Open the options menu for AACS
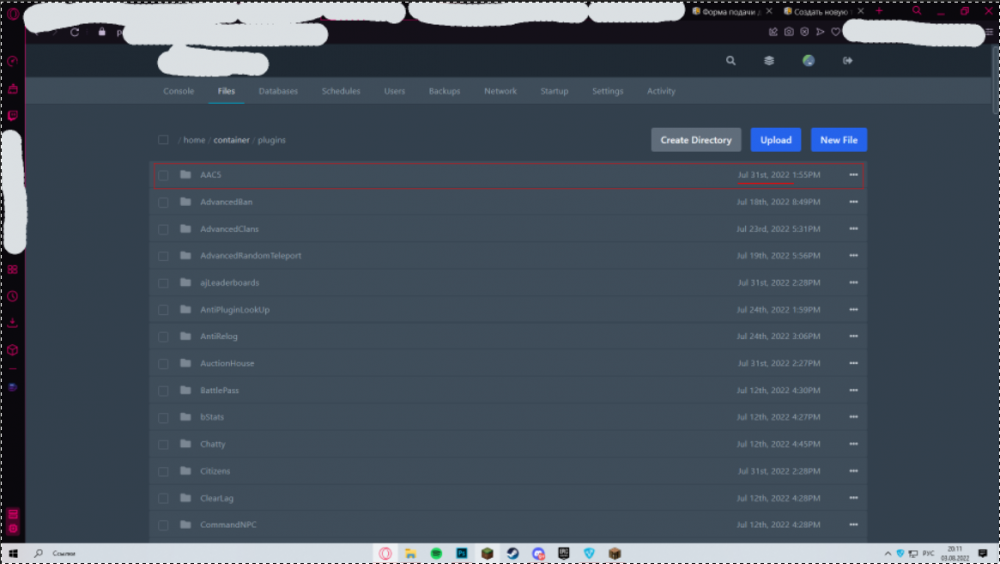 853,175
